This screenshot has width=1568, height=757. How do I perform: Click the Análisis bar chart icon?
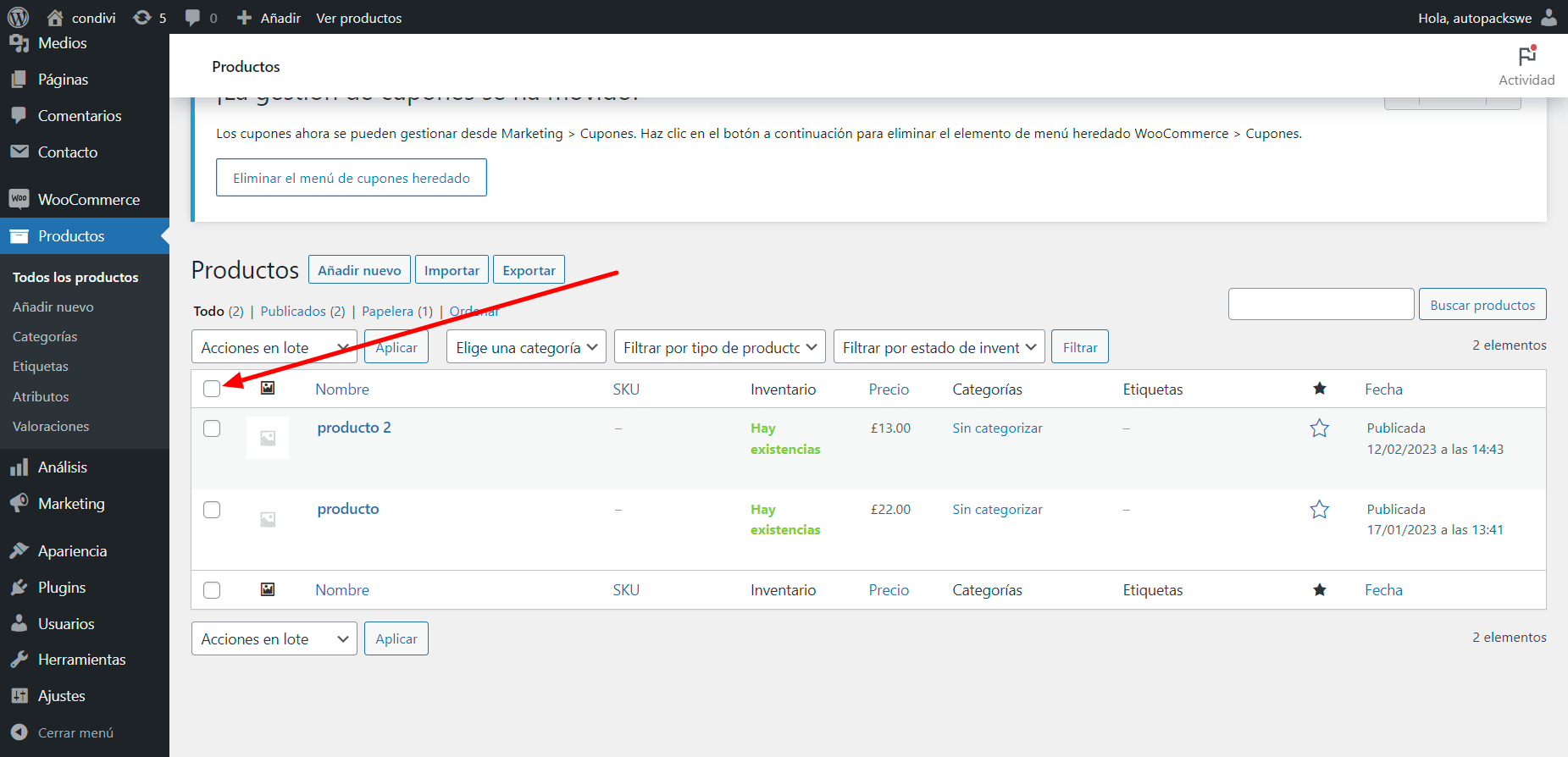pos(19,467)
